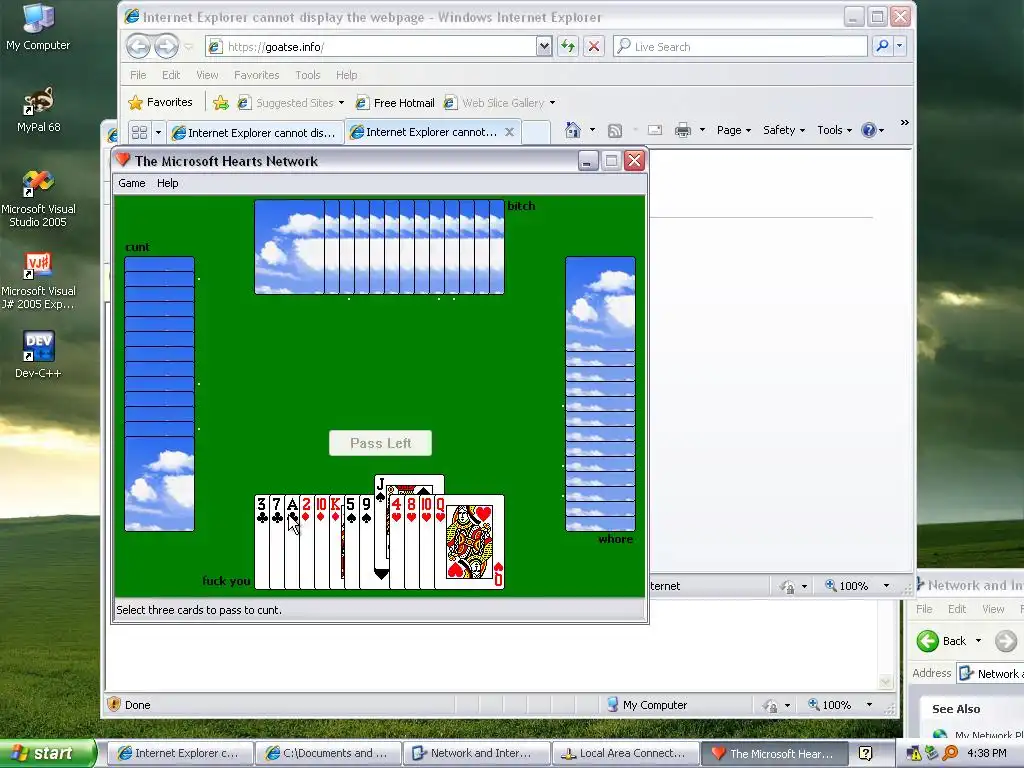Click the Read Mail icon in IE toolbar
This screenshot has height=768, width=1024.
(x=655, y=130)
